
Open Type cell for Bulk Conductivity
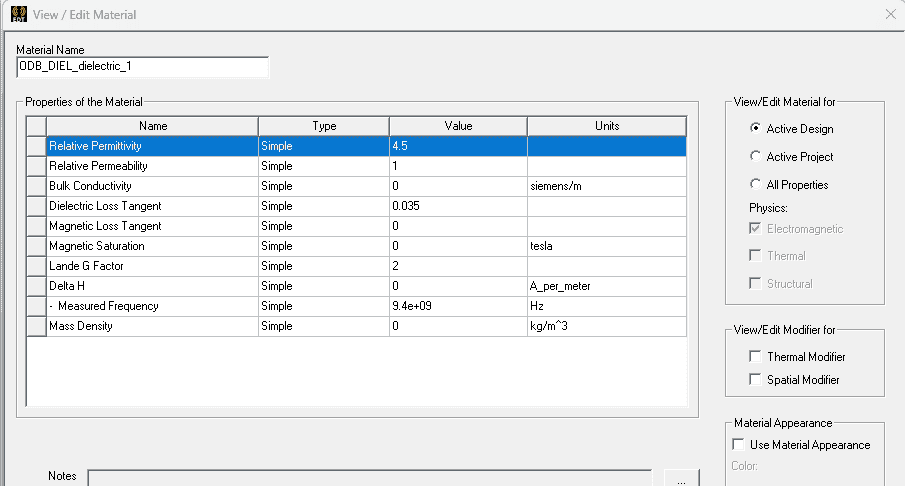click(x=323, y=186)
